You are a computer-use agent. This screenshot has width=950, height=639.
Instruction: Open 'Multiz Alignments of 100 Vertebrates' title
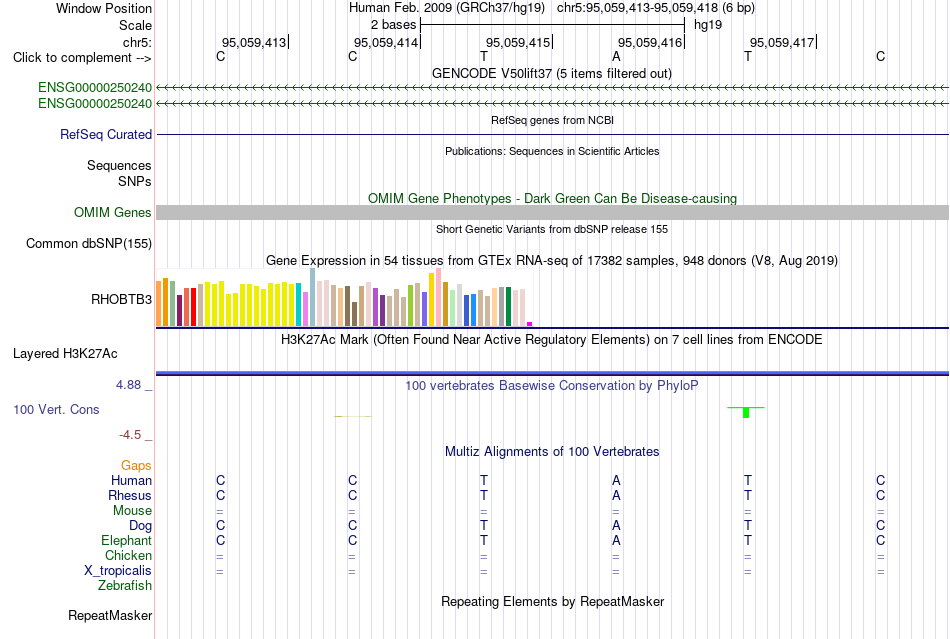click(552, 451)
